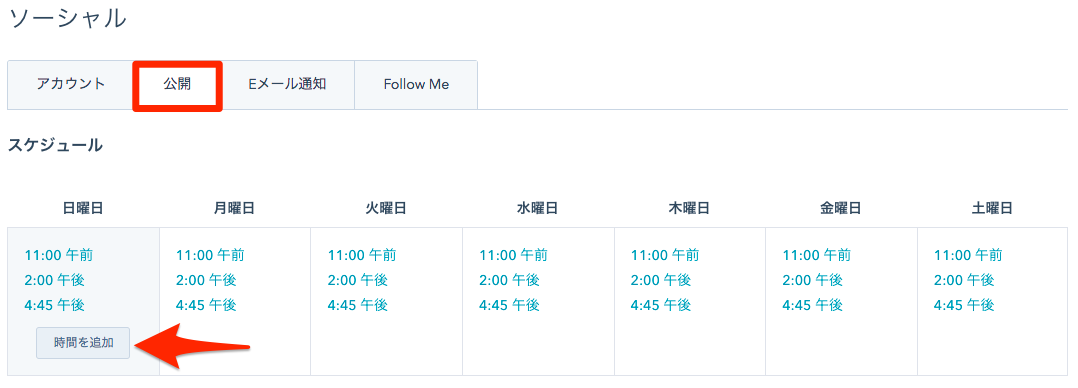Click the 時間を追加 button under 日曜日
The height and width of the screenshot is (388, 1078).
click(x=83, y=343)
